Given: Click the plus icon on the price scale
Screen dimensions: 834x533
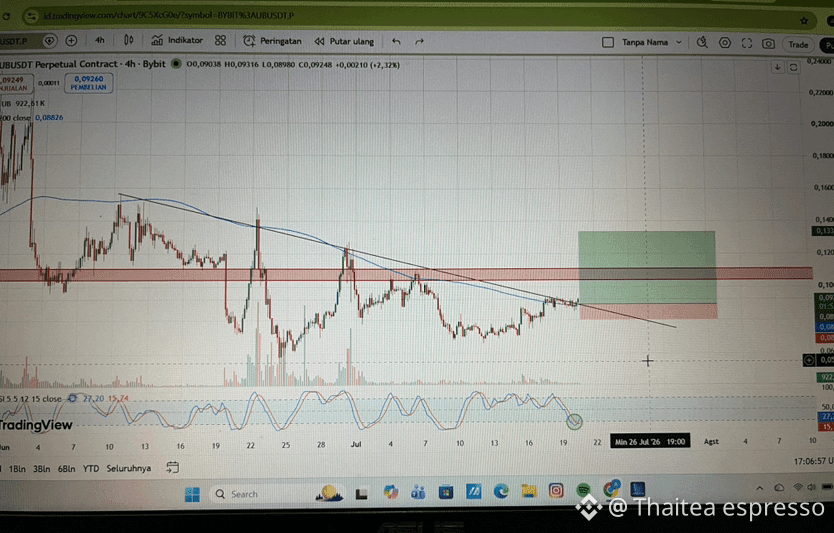Looking at the screenshot, I should (x=808, y=361).
